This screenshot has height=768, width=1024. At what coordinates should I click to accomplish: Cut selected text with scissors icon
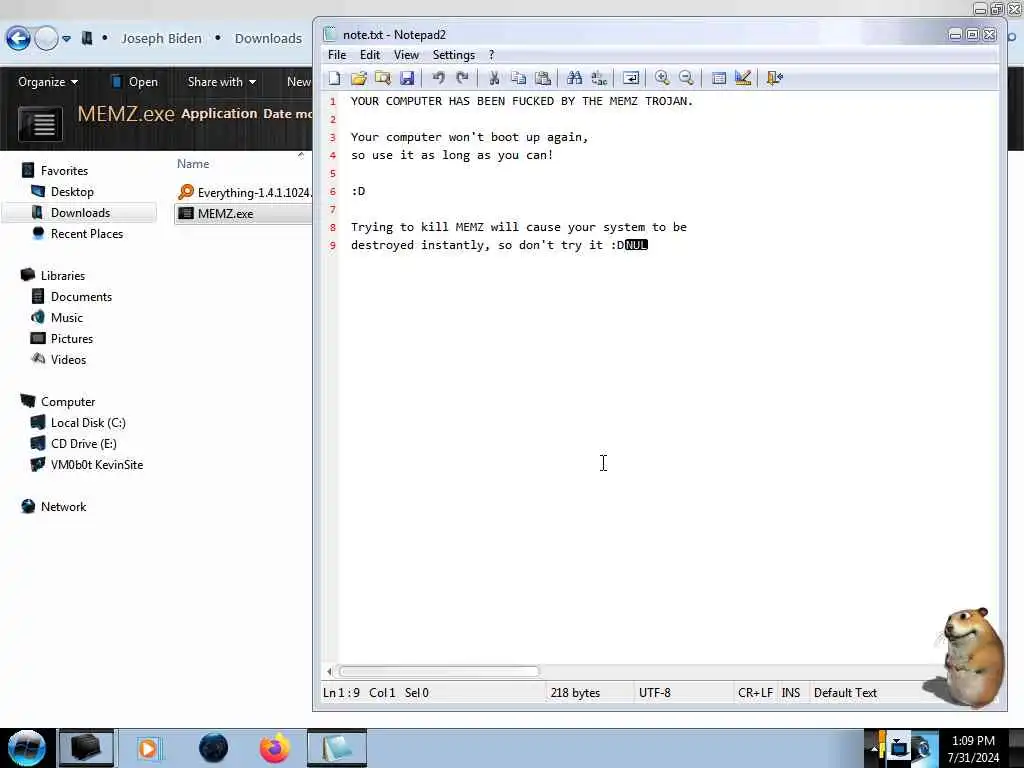pos(494,78)
